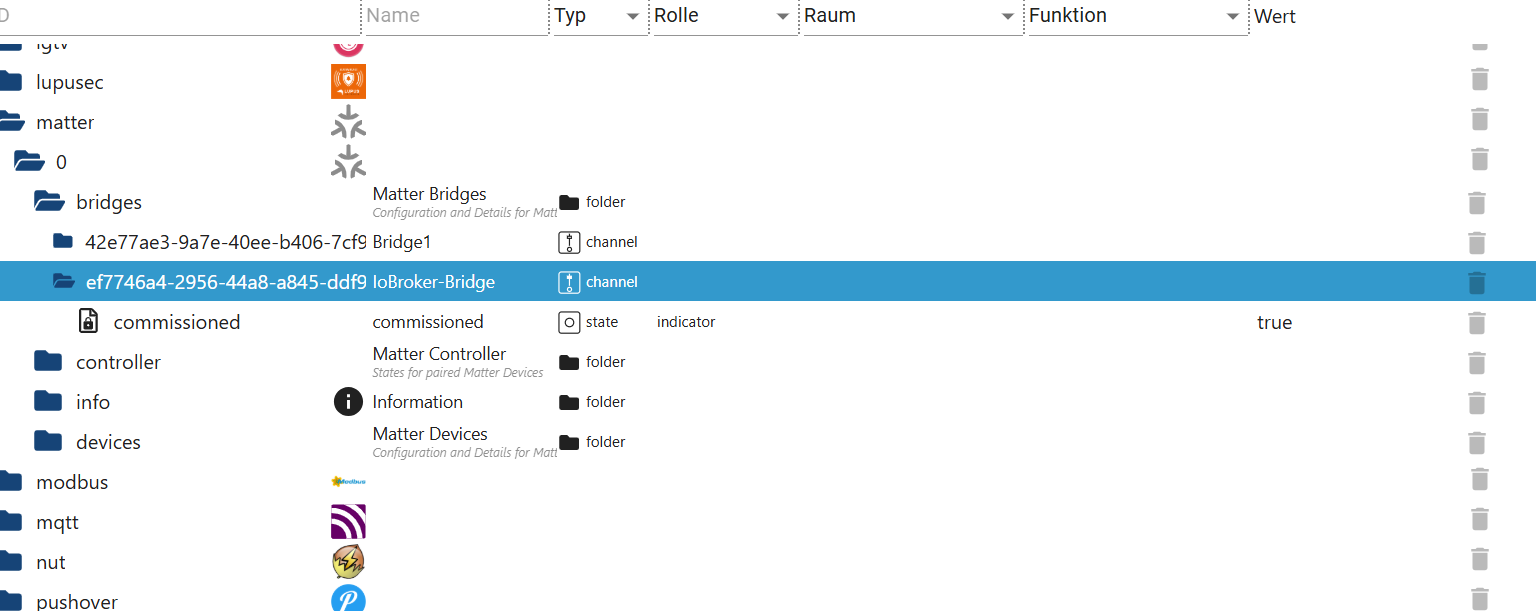Click the info icon beside Information
Image resolution: width=1536 pixels, height=611 pixels.
[x=348, y=401]
